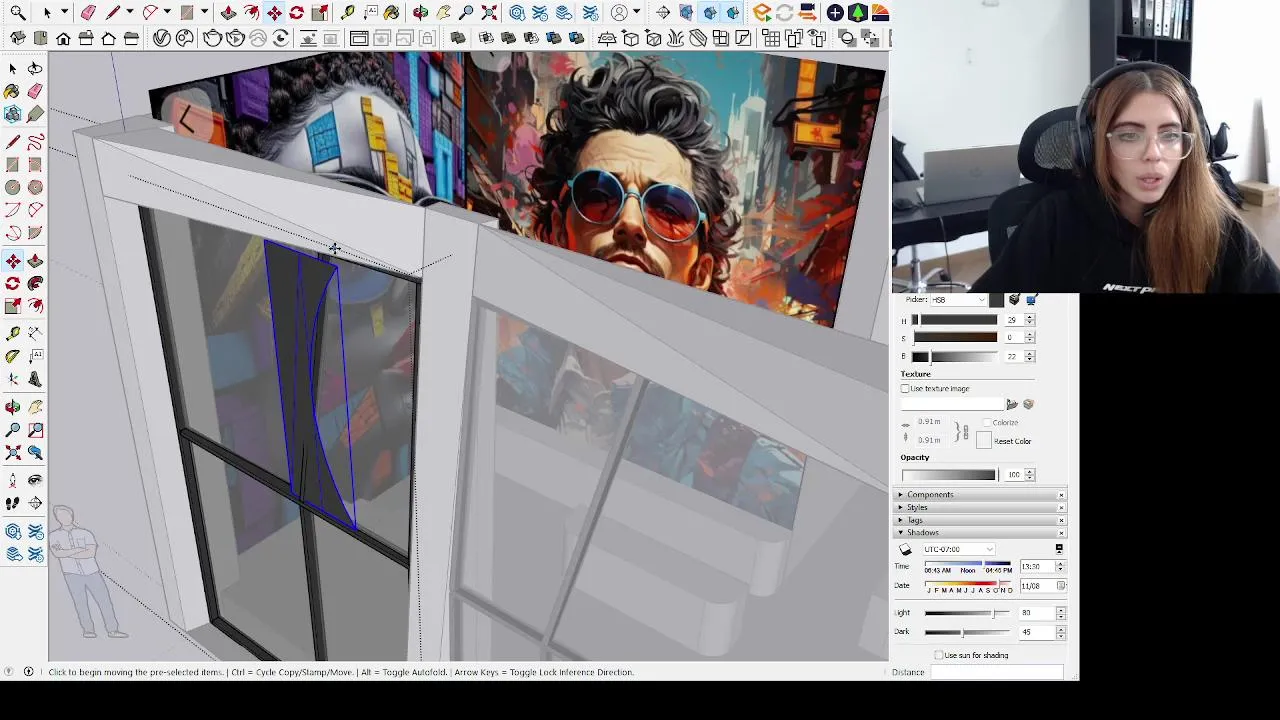Screen dimensions: 1280x720
Task: Select the Push/Pull tool in top toolbar
Action: coord(227,13)
